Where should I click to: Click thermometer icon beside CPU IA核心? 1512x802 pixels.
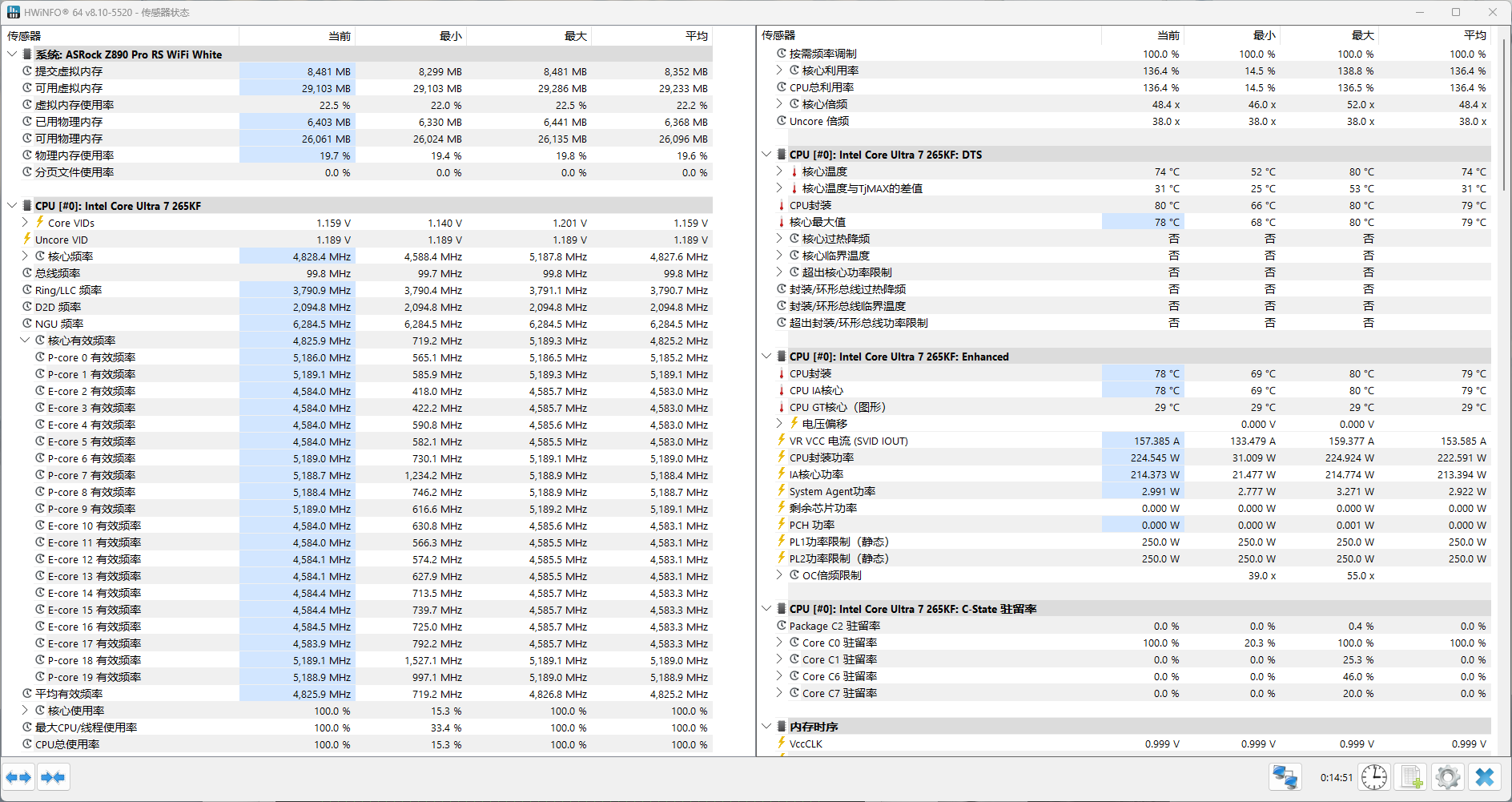[782, 390]
